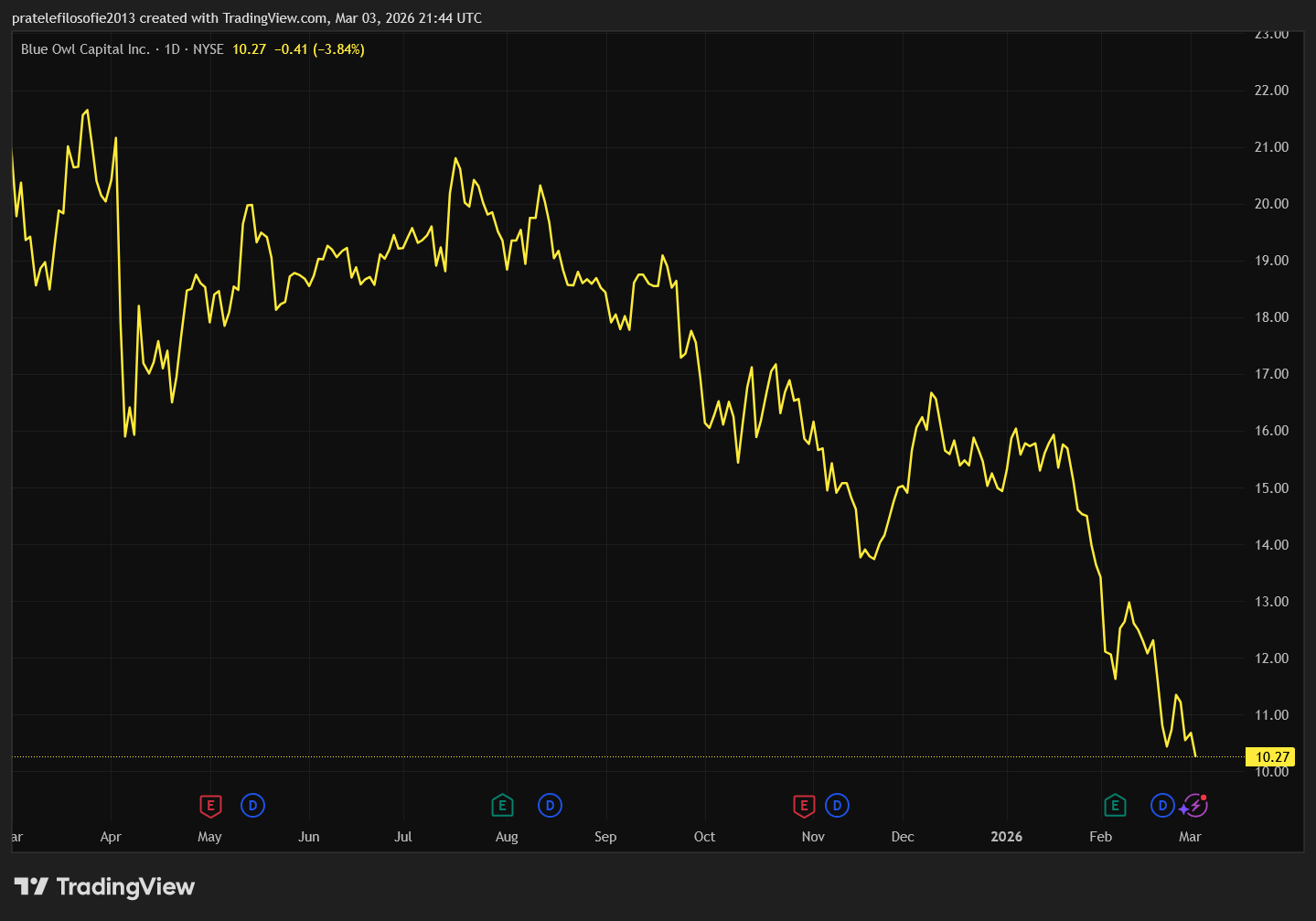The width and height of the screenshot is (1316, 921).
Task: Click the red earnings marker near Nov
Action: click(803, 806)
